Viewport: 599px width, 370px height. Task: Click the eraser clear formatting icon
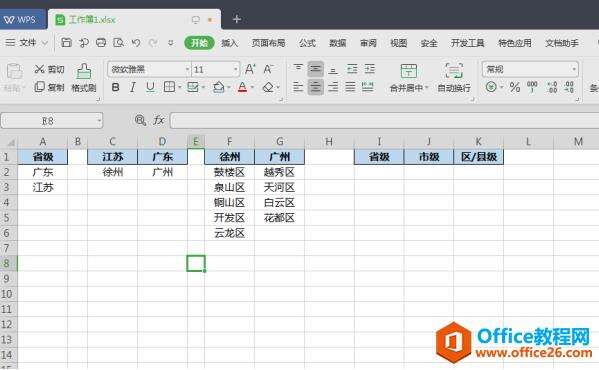[x=268, y=87]
